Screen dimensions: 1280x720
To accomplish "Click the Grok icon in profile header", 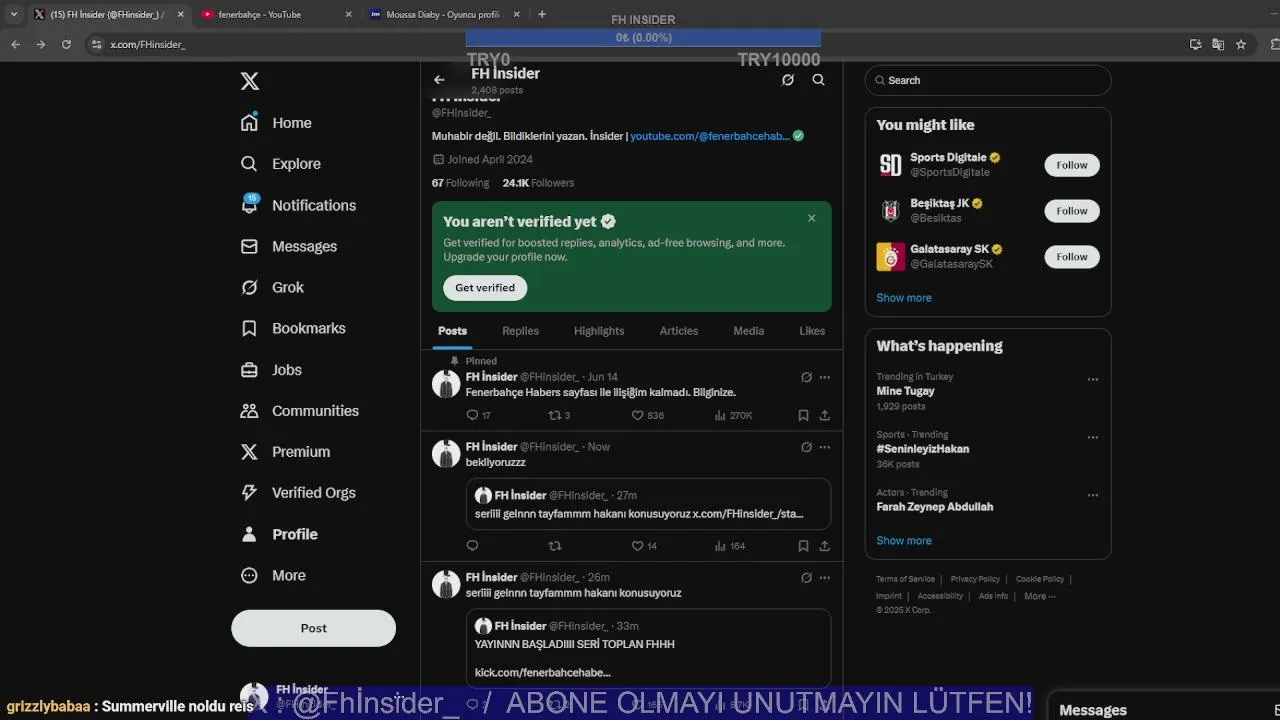I will 788,80.
